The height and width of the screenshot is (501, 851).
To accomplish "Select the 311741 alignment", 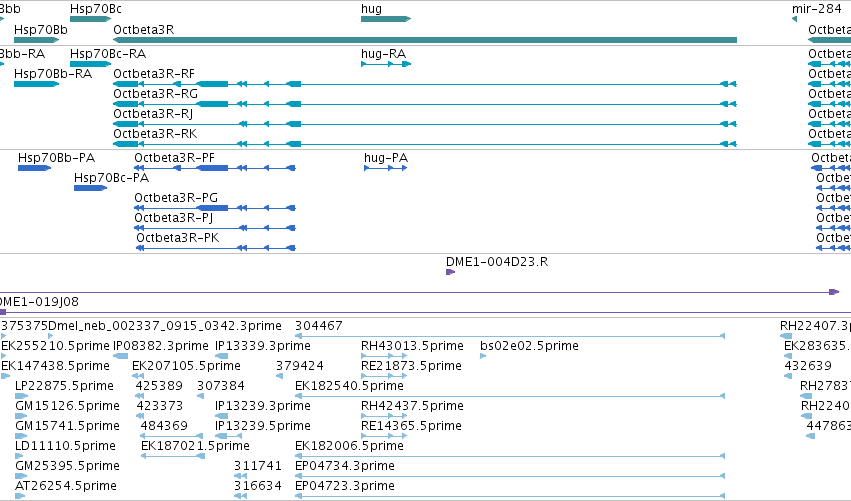I will pos(258,466).
